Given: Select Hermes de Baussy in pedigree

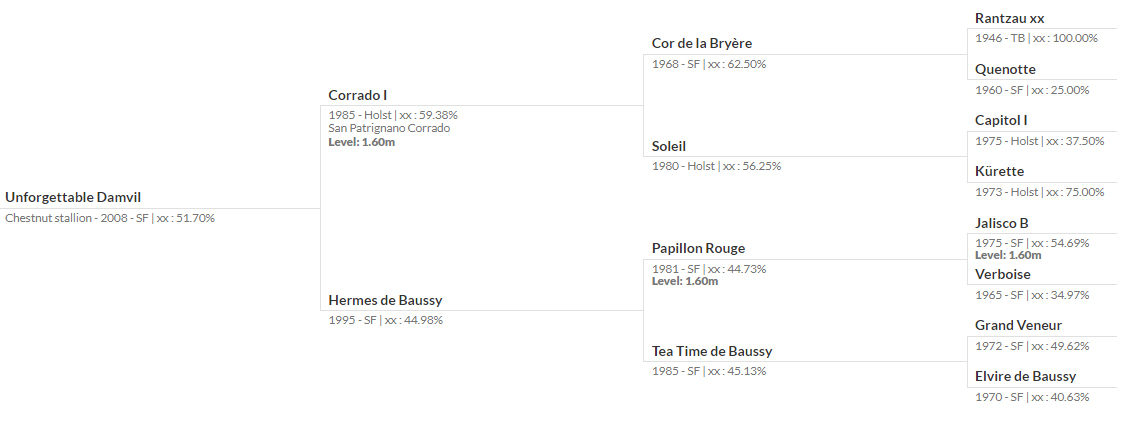Looking at the screenshot, I should click(x=386, y=300).
